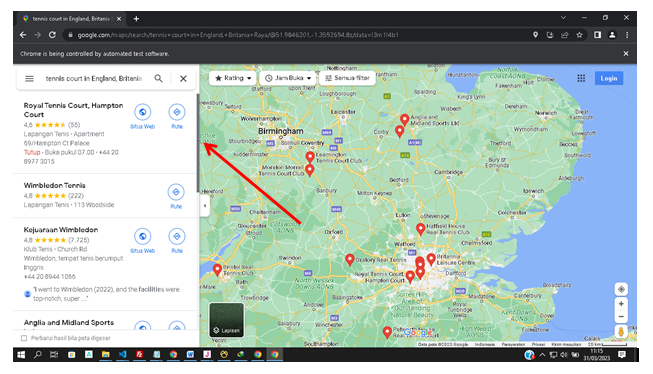
Task: Open the Wimbledon Tennis result
Action: coord(55,185)
